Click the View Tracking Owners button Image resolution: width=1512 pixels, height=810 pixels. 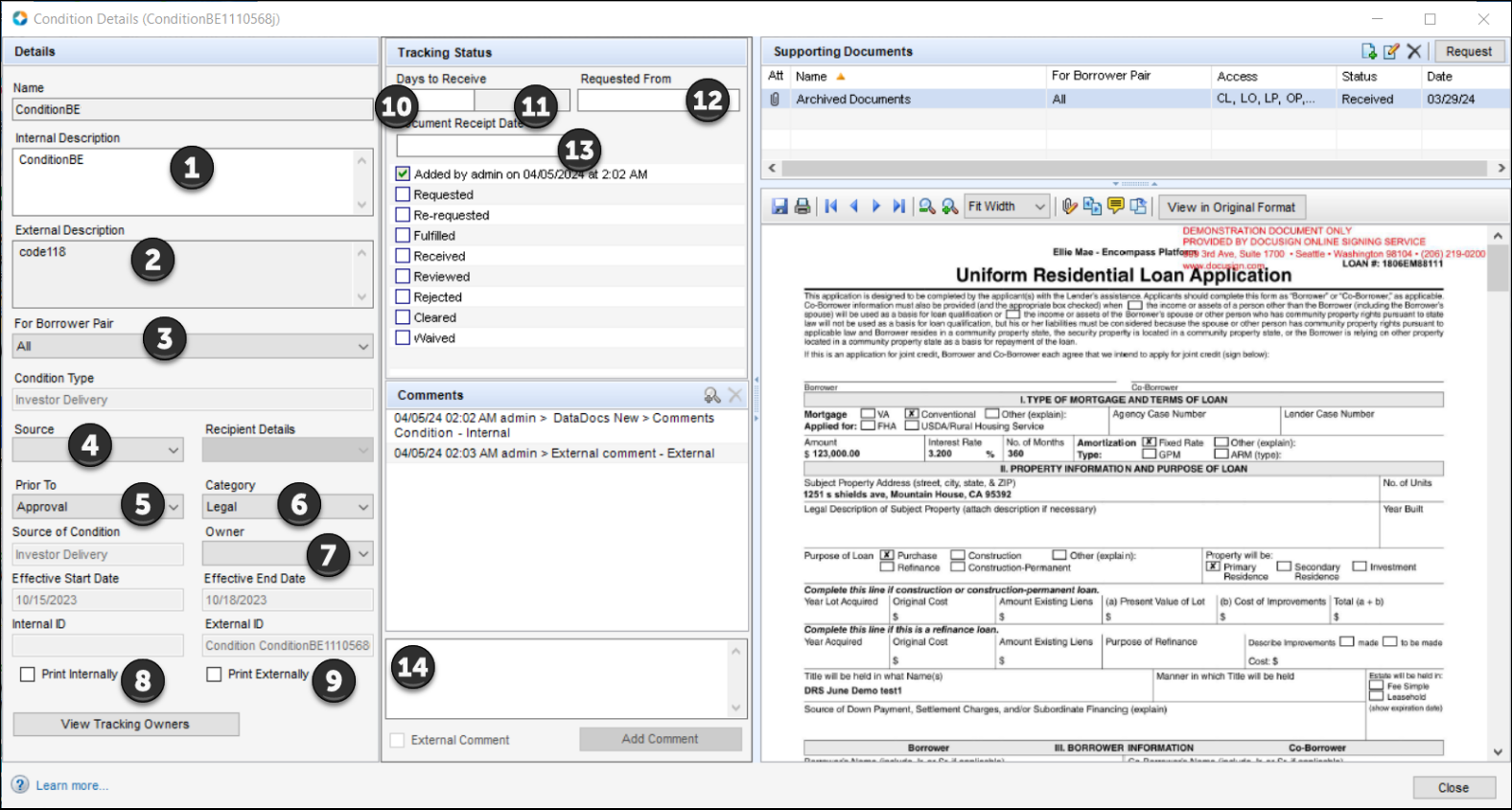[x=126, y=725]
